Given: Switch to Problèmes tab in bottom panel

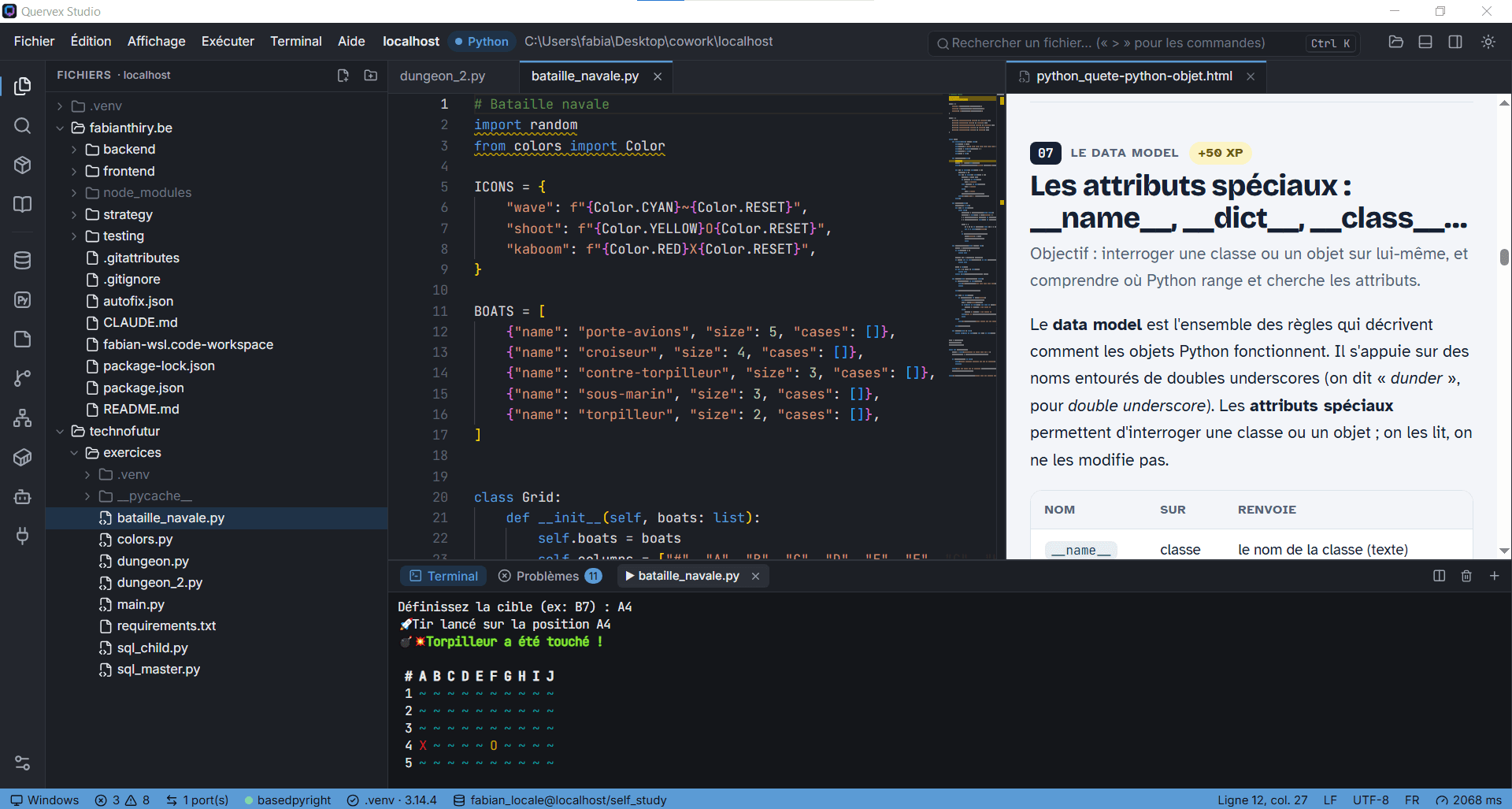Looking at the screenshot, I should tap(550, 576).
